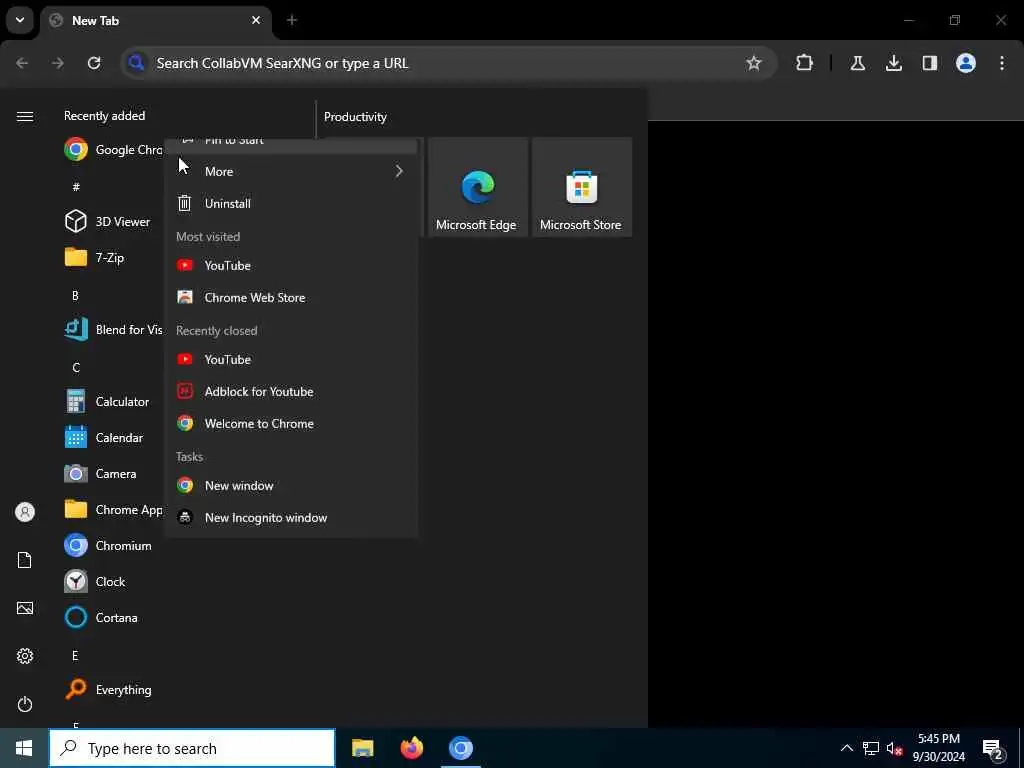Open Chrome Labs flask icon
Image resolution: width=1024 pixels, height=768 pixels.
857,63
